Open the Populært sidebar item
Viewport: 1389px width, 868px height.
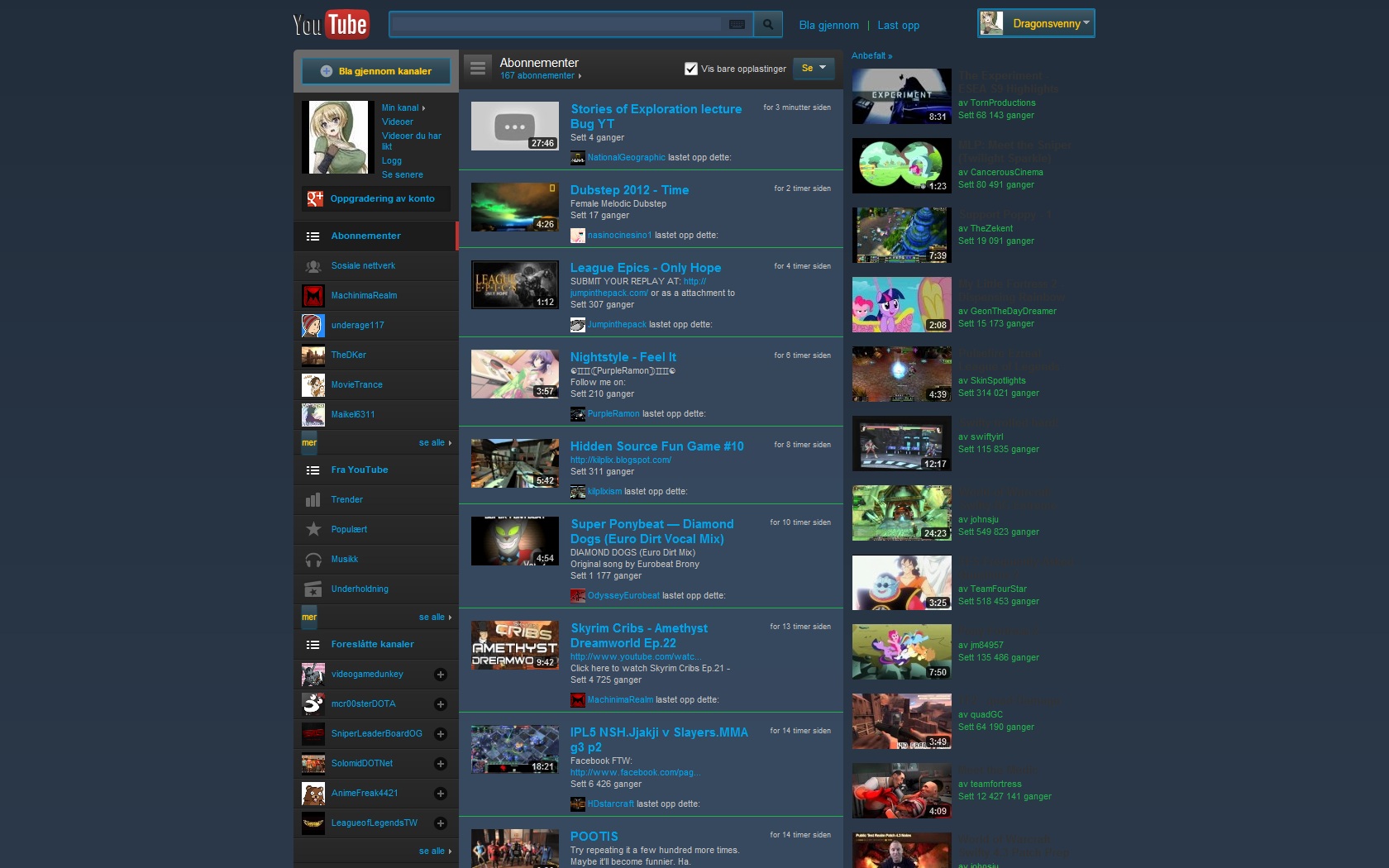(376, 530)
